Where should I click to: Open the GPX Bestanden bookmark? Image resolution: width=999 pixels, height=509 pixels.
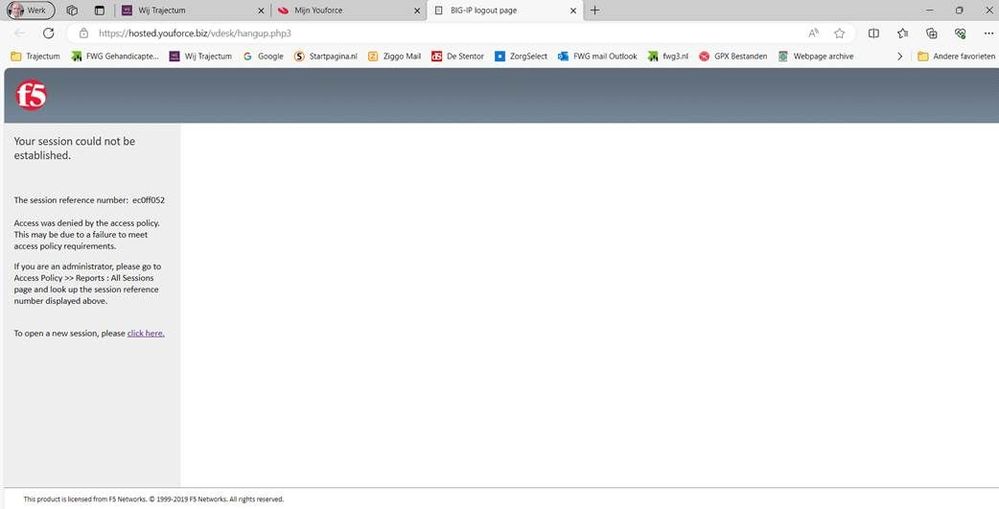(733, 56)
